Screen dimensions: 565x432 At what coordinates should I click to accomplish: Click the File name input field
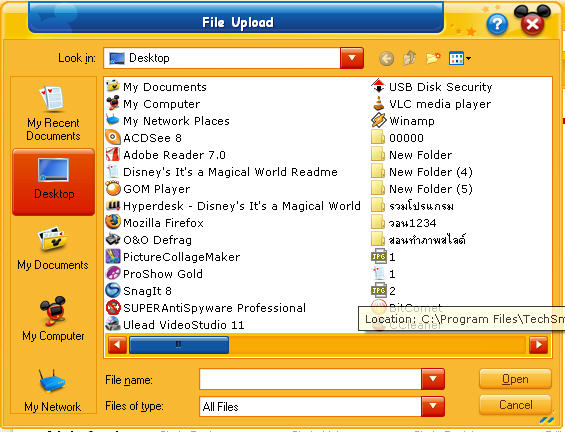(310, 379)
